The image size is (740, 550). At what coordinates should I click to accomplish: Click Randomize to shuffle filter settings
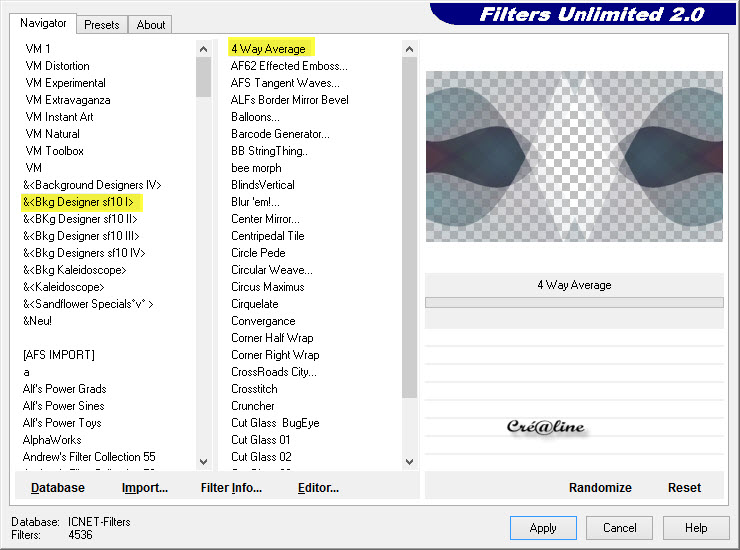[x=600, y=488]
